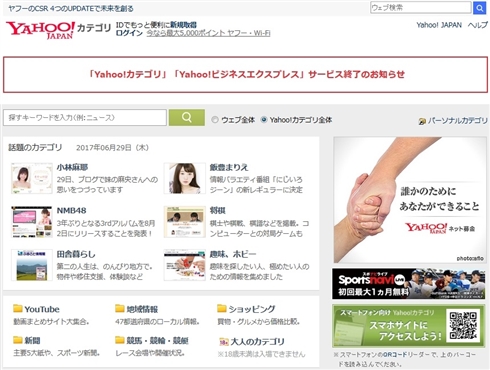The image size is (490, 370).
Task: Open the ショッピング category link
Action: tap(252, 309)
